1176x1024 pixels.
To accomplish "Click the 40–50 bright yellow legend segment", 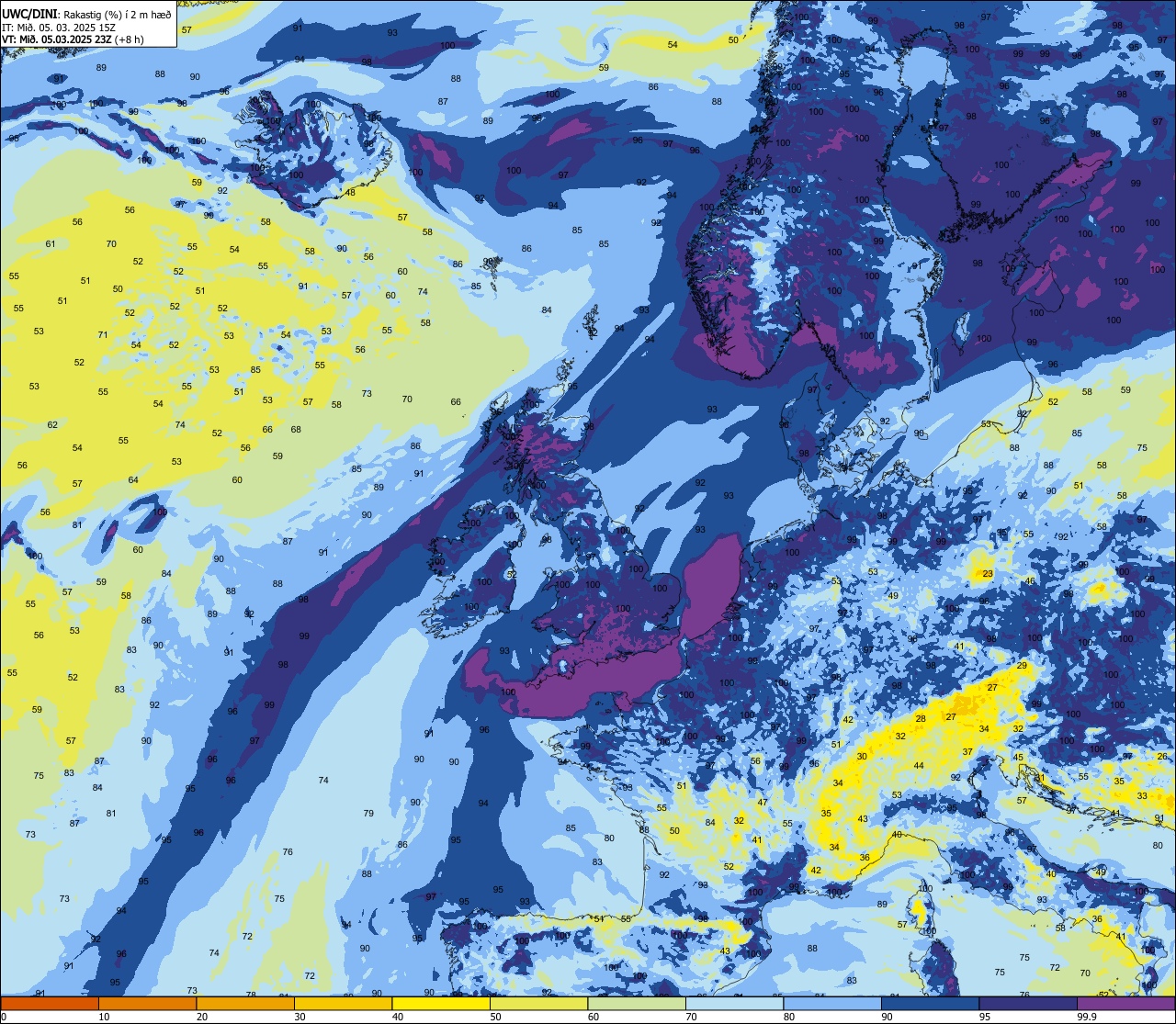I will [441, 1003].
